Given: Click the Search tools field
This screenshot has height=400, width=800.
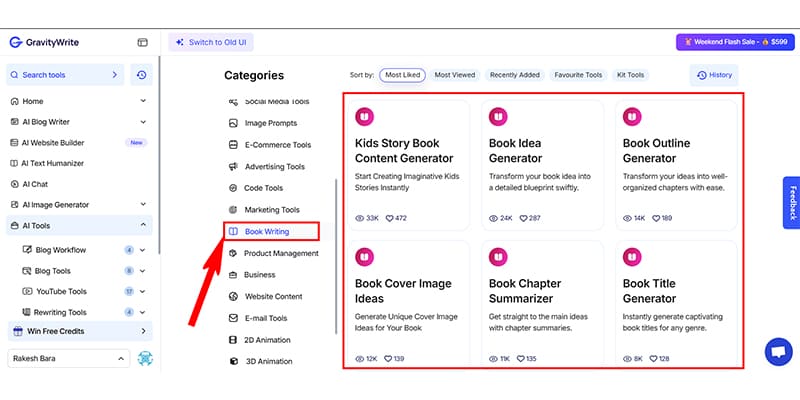Looking at the screenshot, I should pyautogui.click(x=65, y=75).
